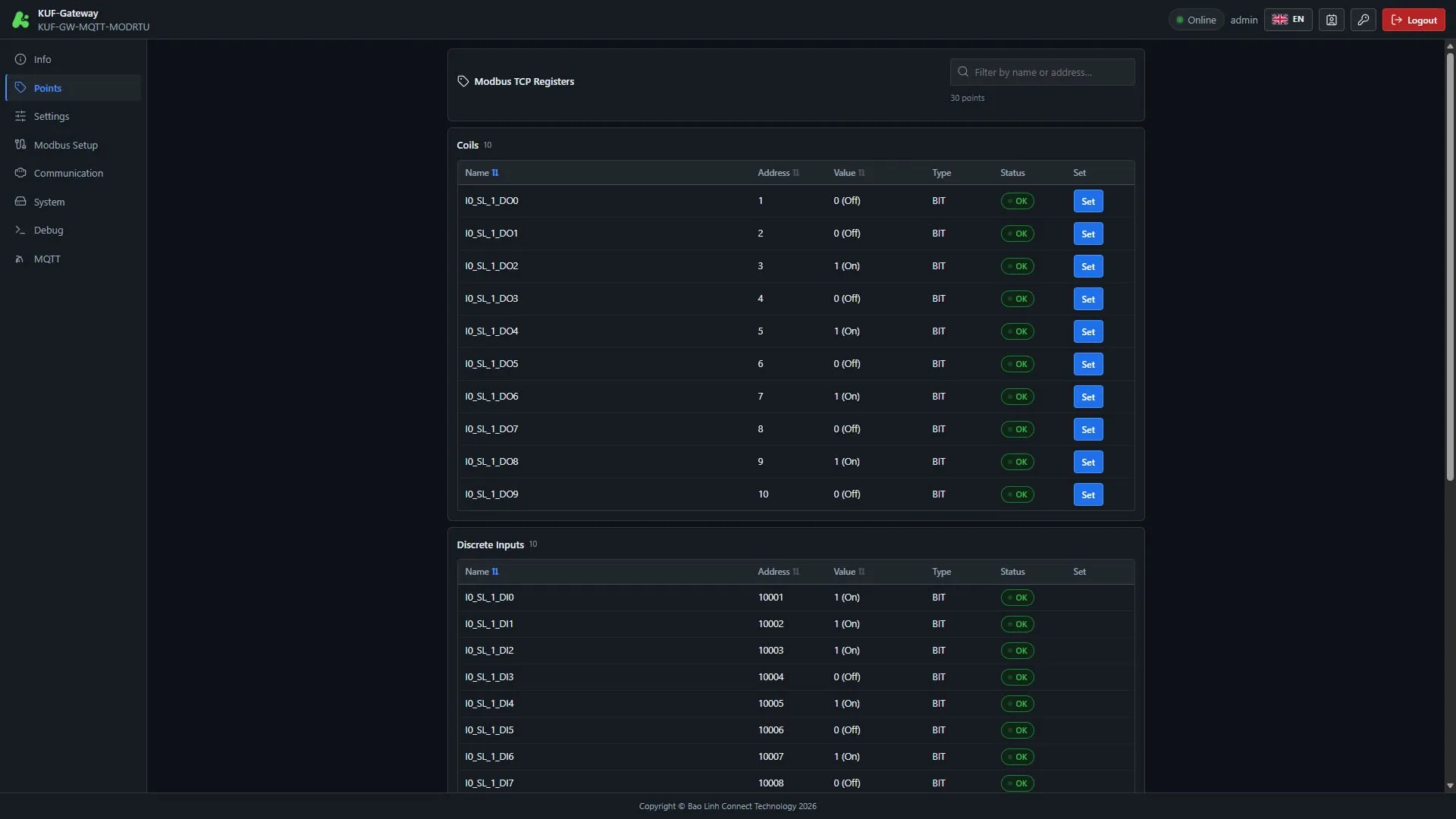Sort Coils table by Value sort icon
This screenshot has height=819, width=1456.
pos(861,173)
